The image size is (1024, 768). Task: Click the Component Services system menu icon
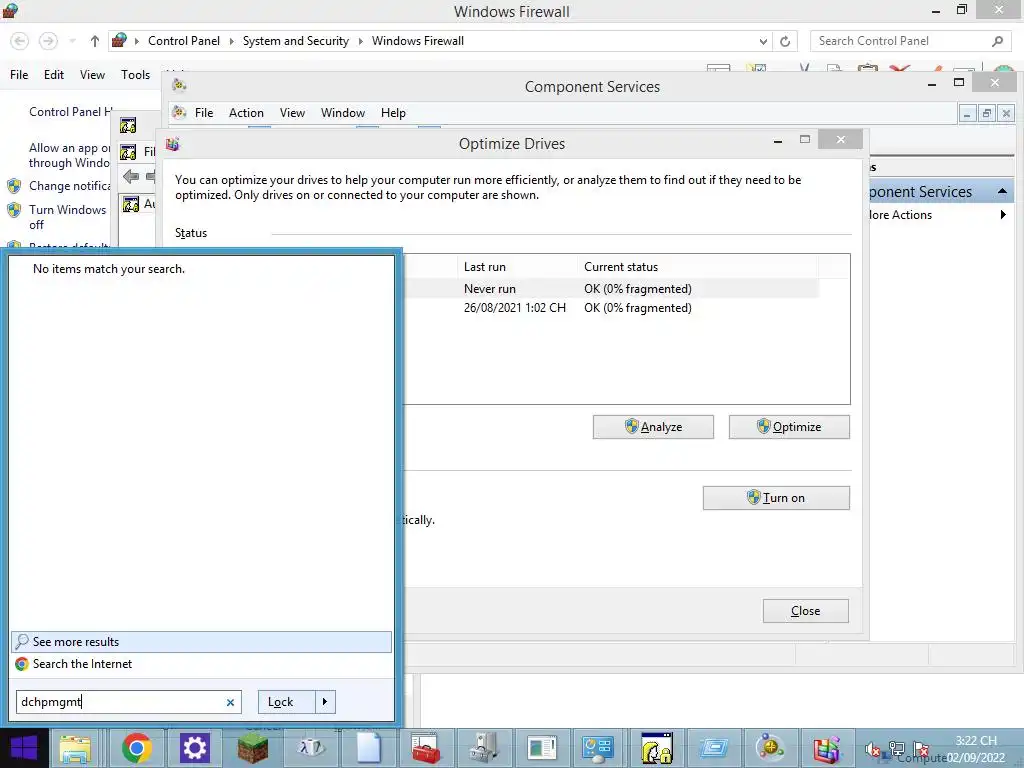[x=180, y=85]
